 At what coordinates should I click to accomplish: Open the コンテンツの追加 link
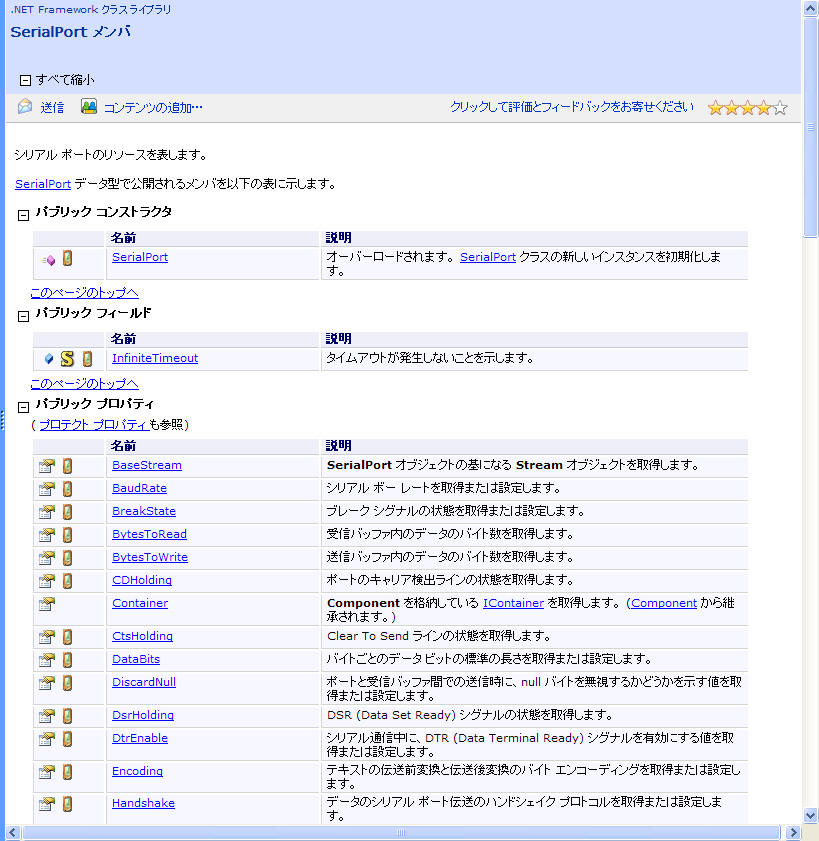coord(153,108)
